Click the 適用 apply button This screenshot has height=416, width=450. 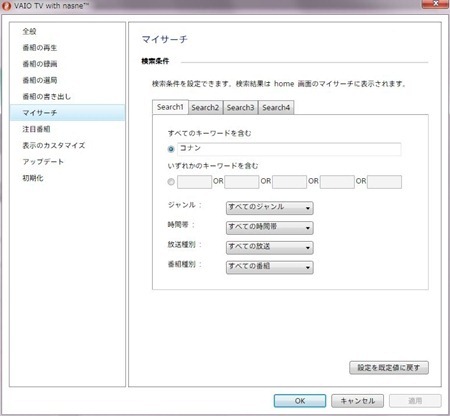point(415,401)
